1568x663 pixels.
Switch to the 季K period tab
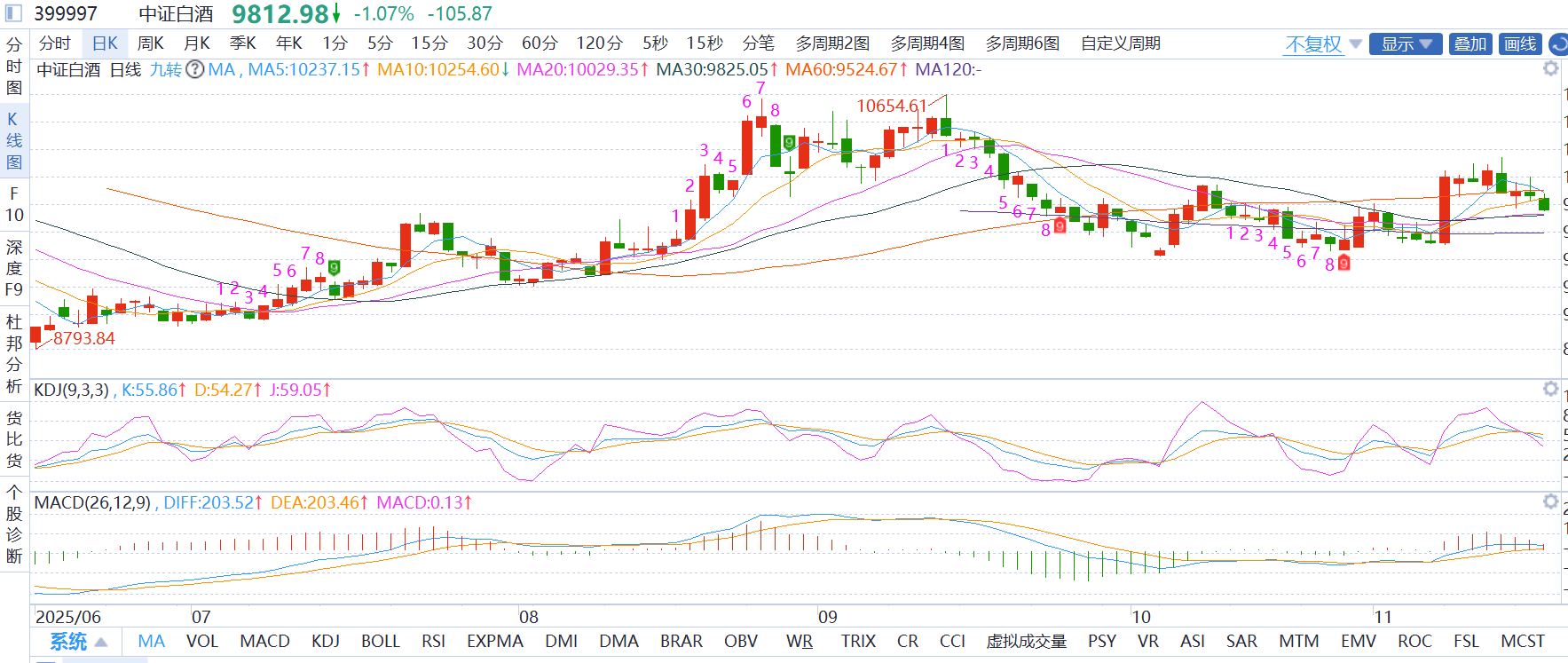(x=243, y=43)
